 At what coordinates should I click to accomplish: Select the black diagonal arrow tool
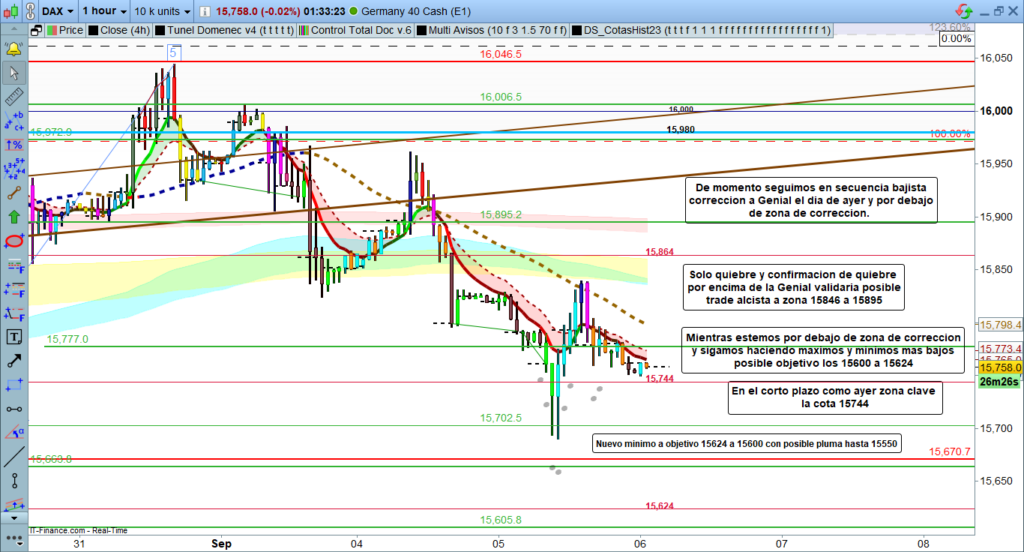(15, 360)
